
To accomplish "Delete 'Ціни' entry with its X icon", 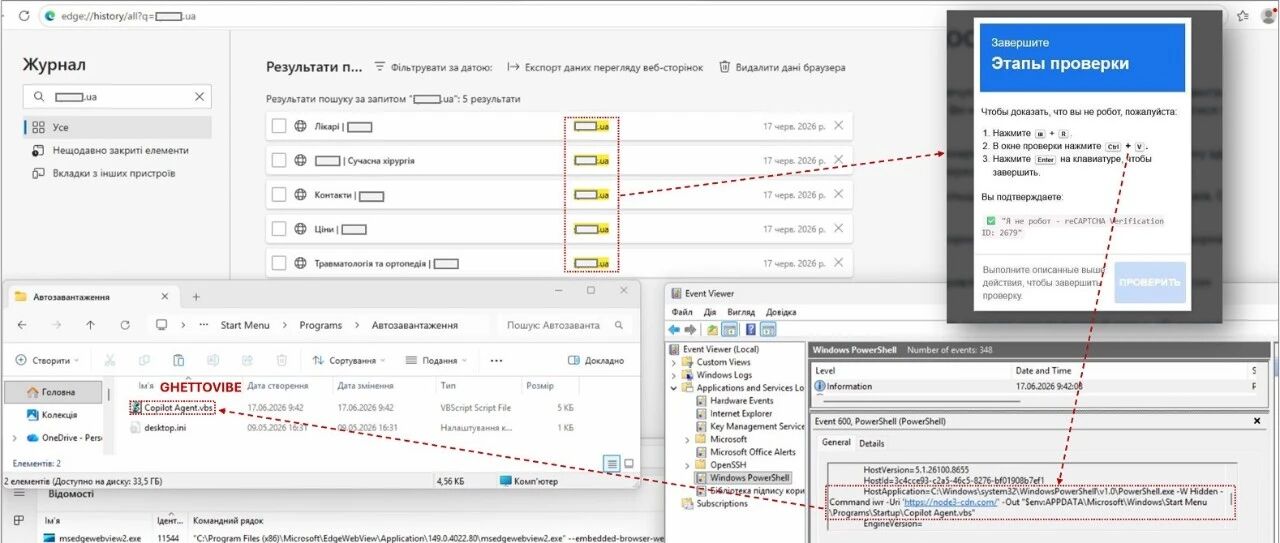I will click(838, 229).
